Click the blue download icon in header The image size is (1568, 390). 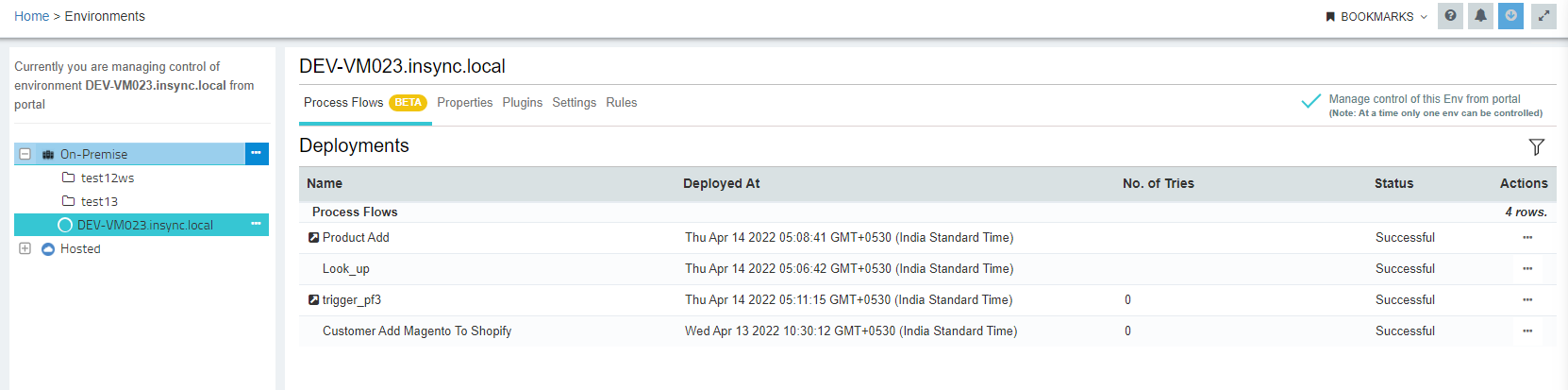coord(1510,16)
